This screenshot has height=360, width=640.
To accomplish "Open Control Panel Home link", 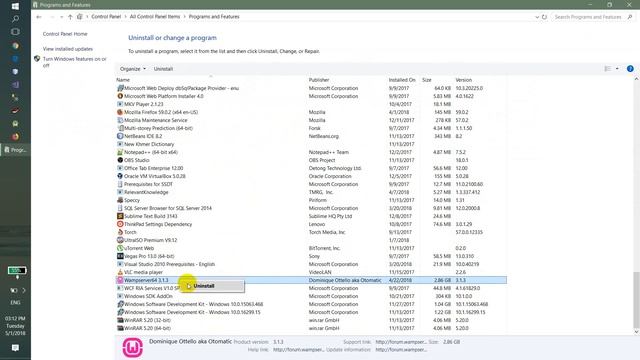I will (x=65, y=34).
